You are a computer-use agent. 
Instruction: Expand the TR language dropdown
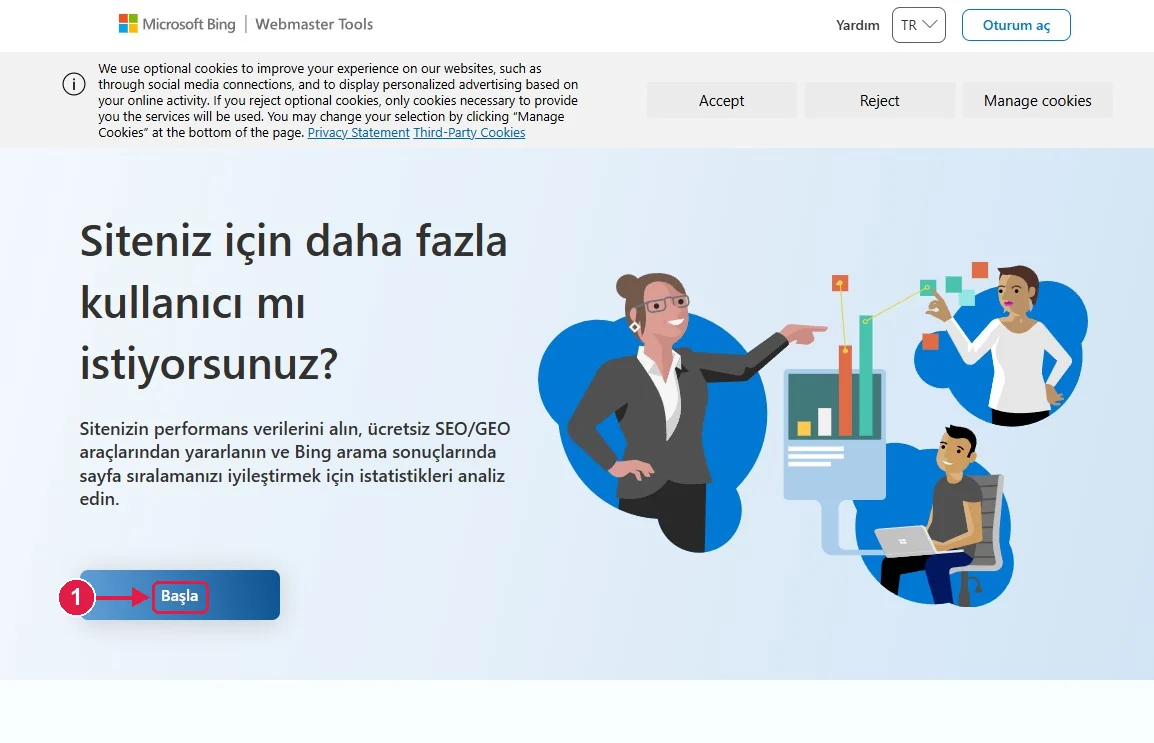click(918, 25)
